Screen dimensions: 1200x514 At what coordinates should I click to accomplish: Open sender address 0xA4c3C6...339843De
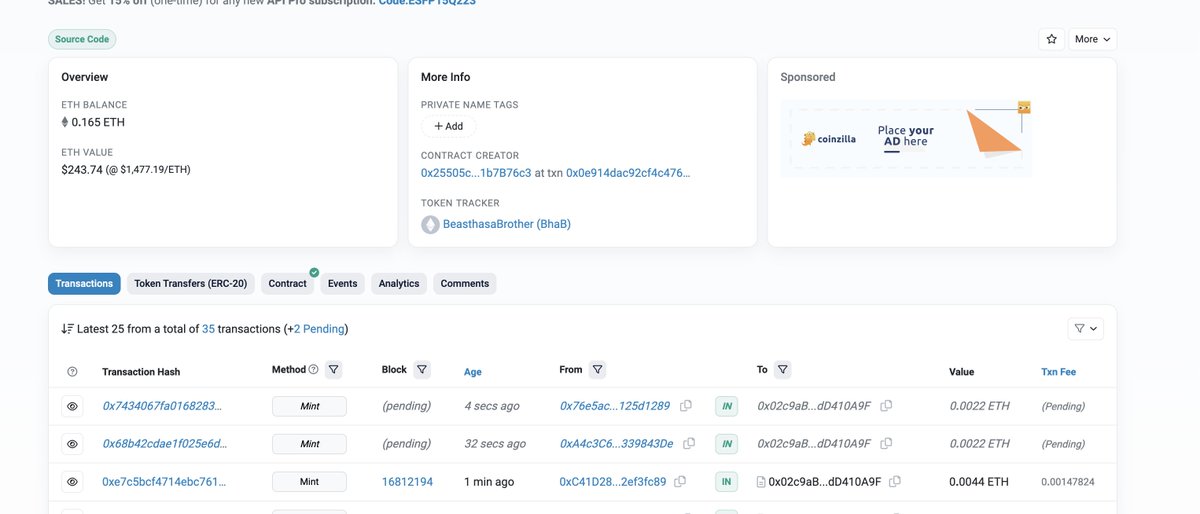pos(617,444)
